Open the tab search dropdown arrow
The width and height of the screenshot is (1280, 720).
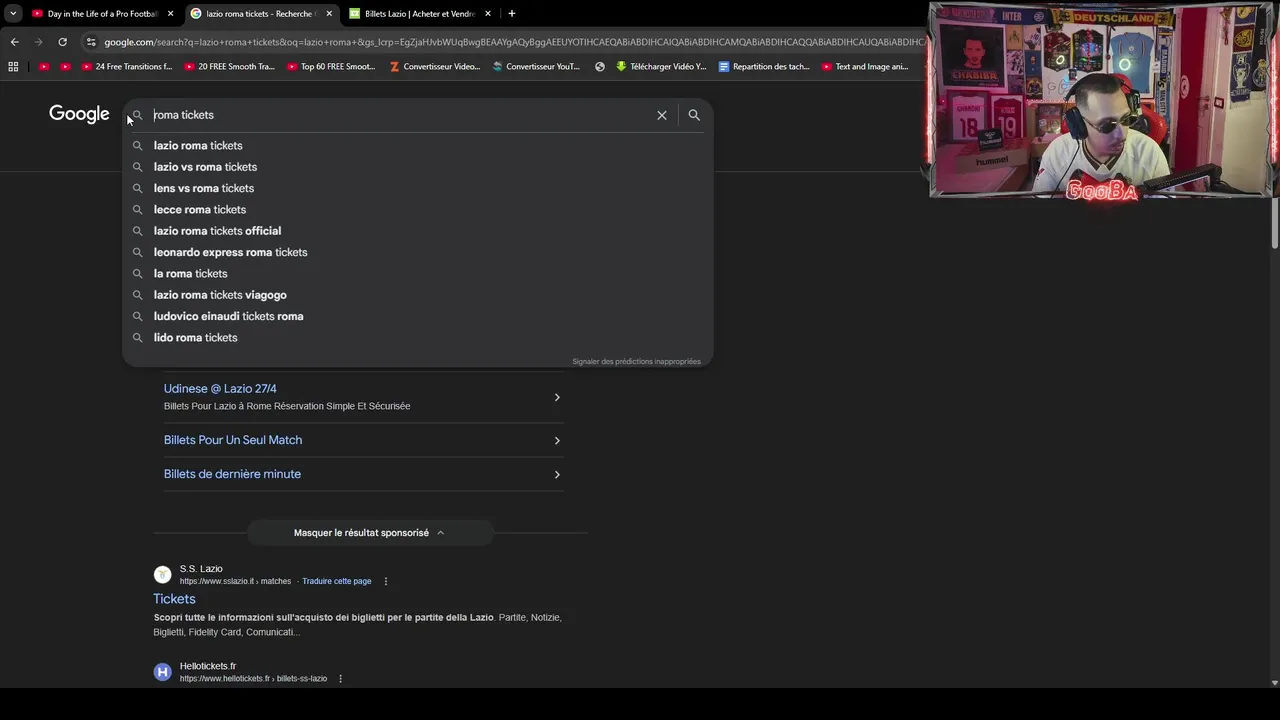[x=13, y=14]
